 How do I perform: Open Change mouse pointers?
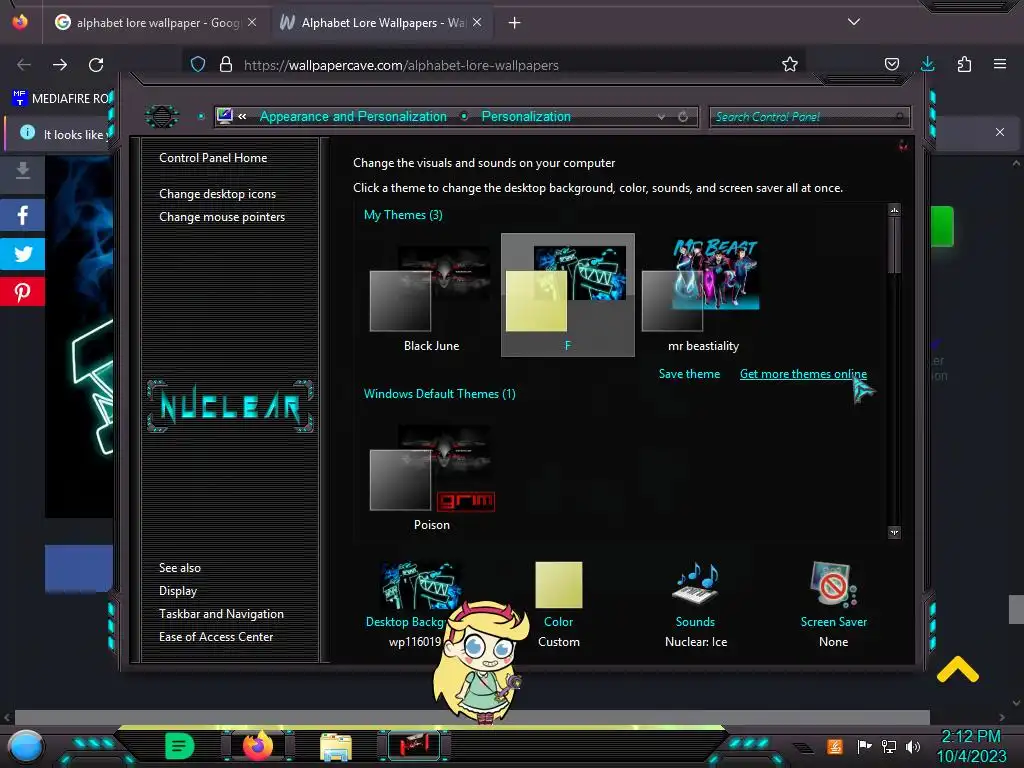click(222, 217)
